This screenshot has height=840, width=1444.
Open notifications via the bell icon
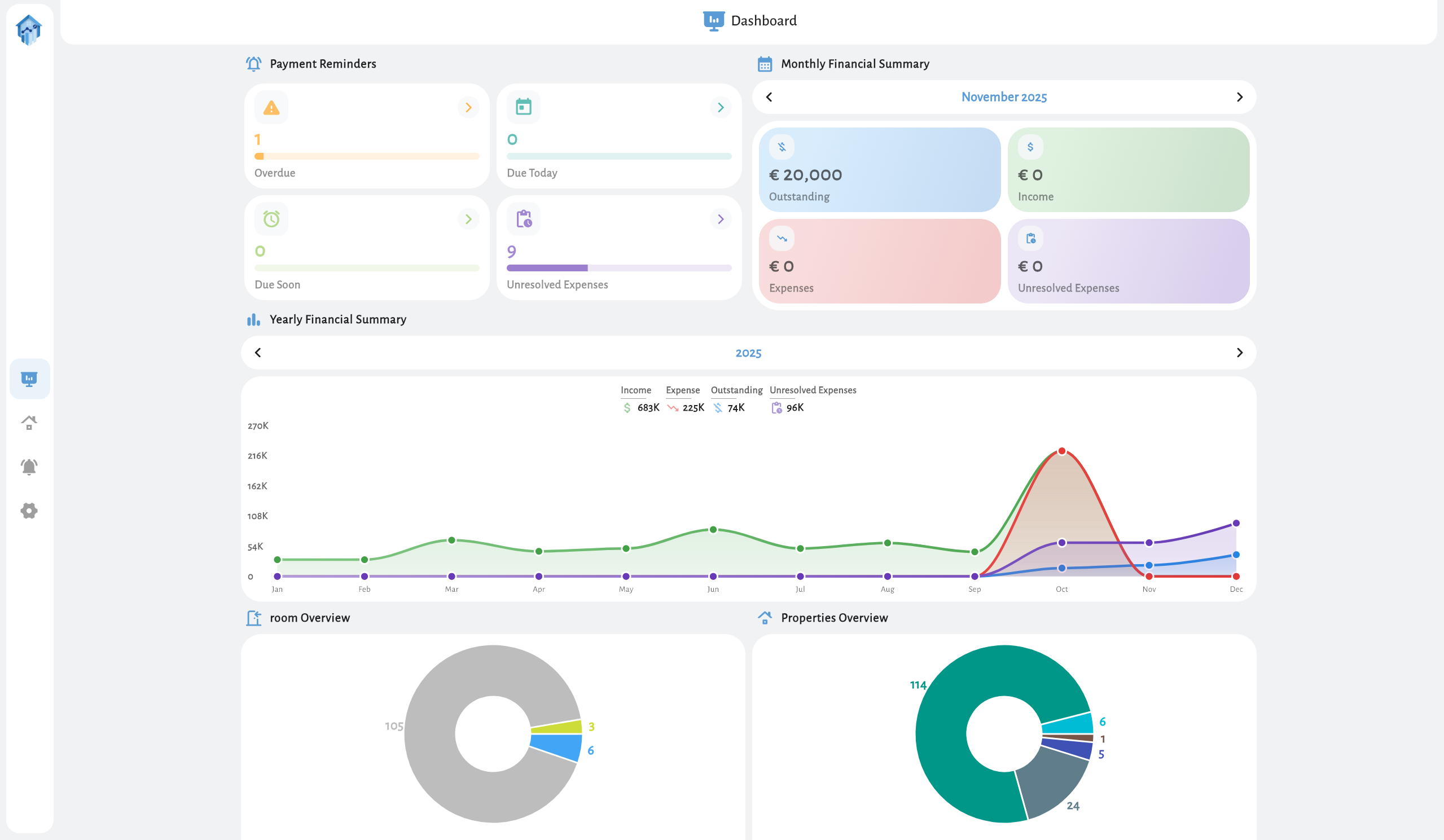click(29, 467)
